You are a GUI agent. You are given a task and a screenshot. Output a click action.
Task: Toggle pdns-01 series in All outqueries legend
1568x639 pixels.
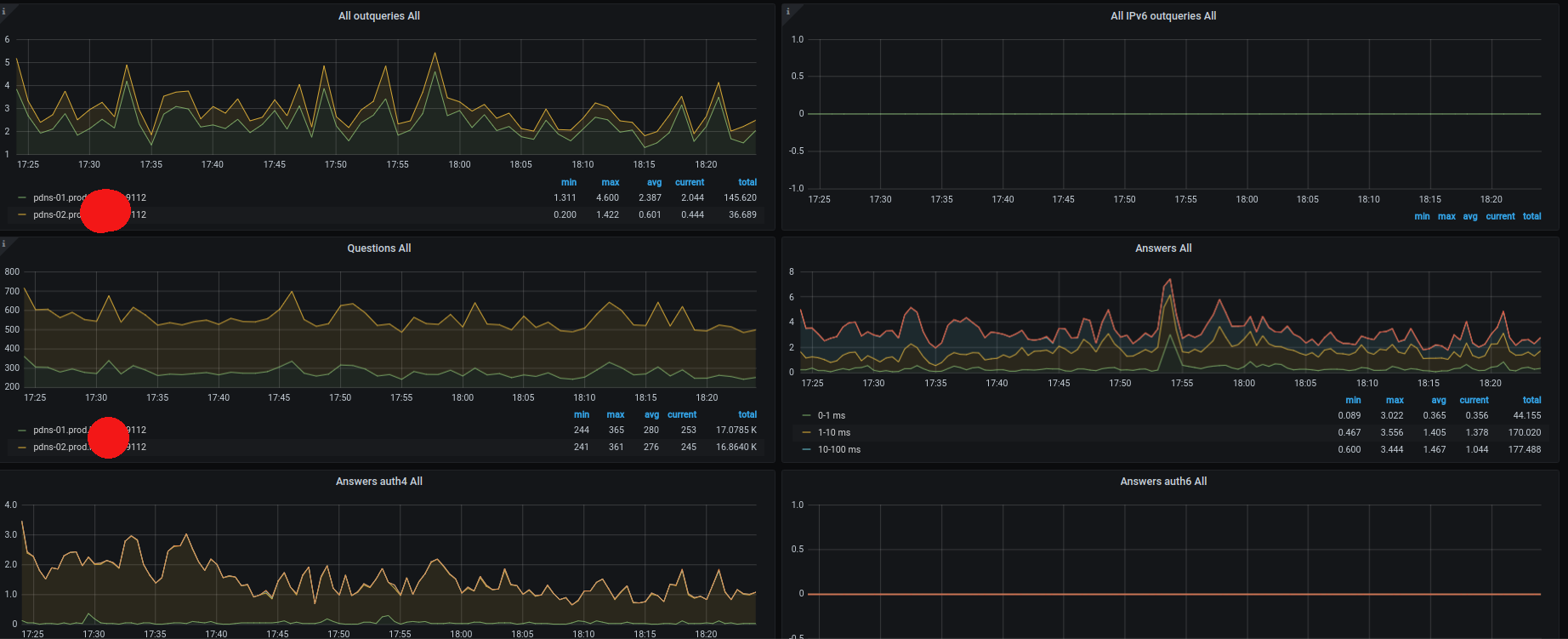(x=89, y=197)
